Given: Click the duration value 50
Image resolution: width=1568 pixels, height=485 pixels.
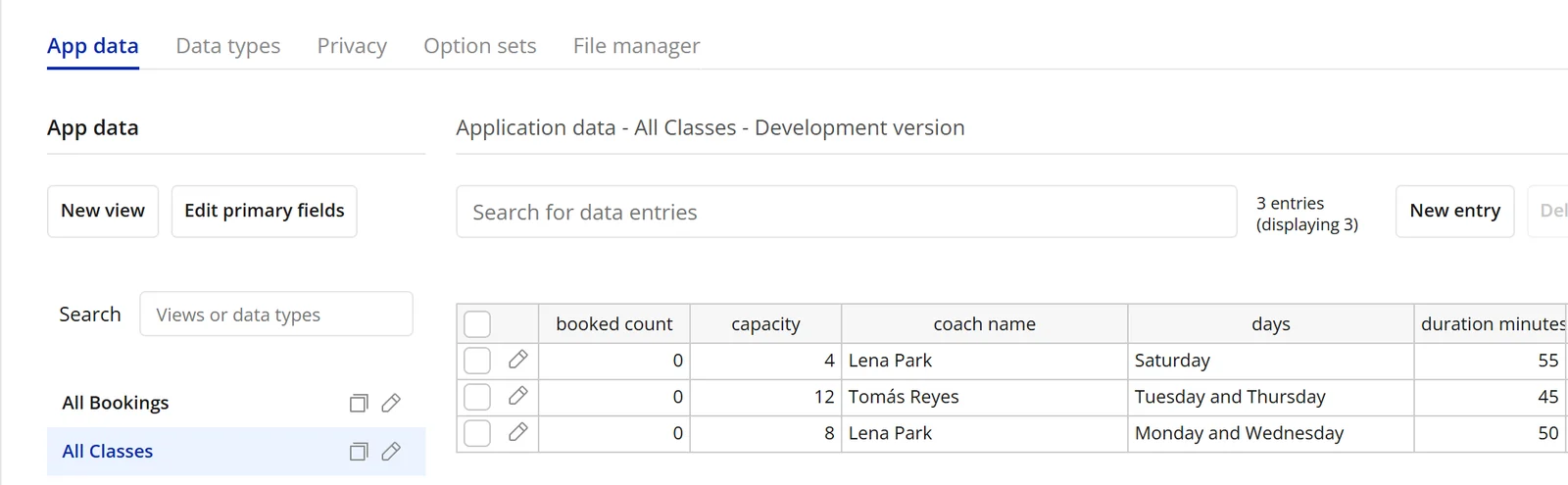Looking at the screenshot, I should [x=1492, y=433].
